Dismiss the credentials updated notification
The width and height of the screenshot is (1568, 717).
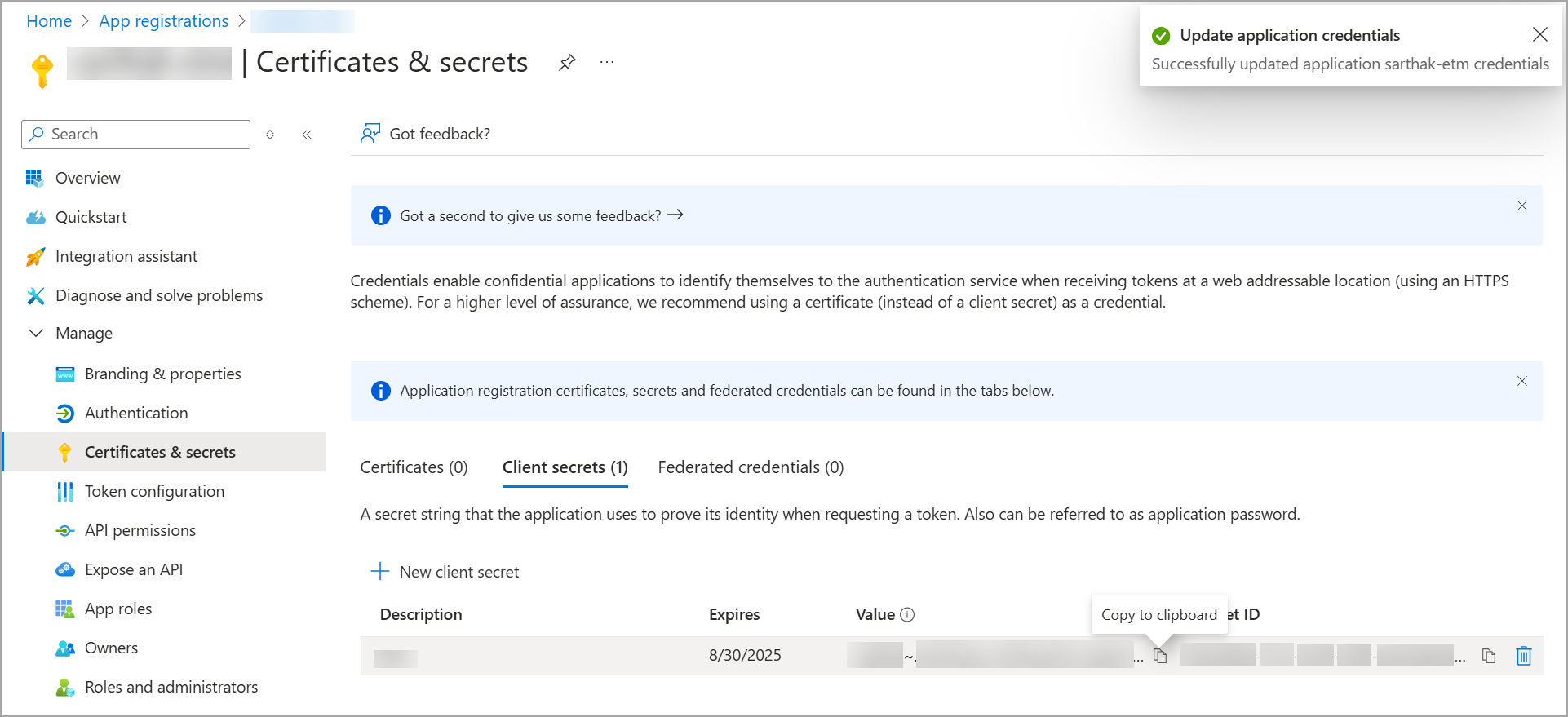(1539, 34)
